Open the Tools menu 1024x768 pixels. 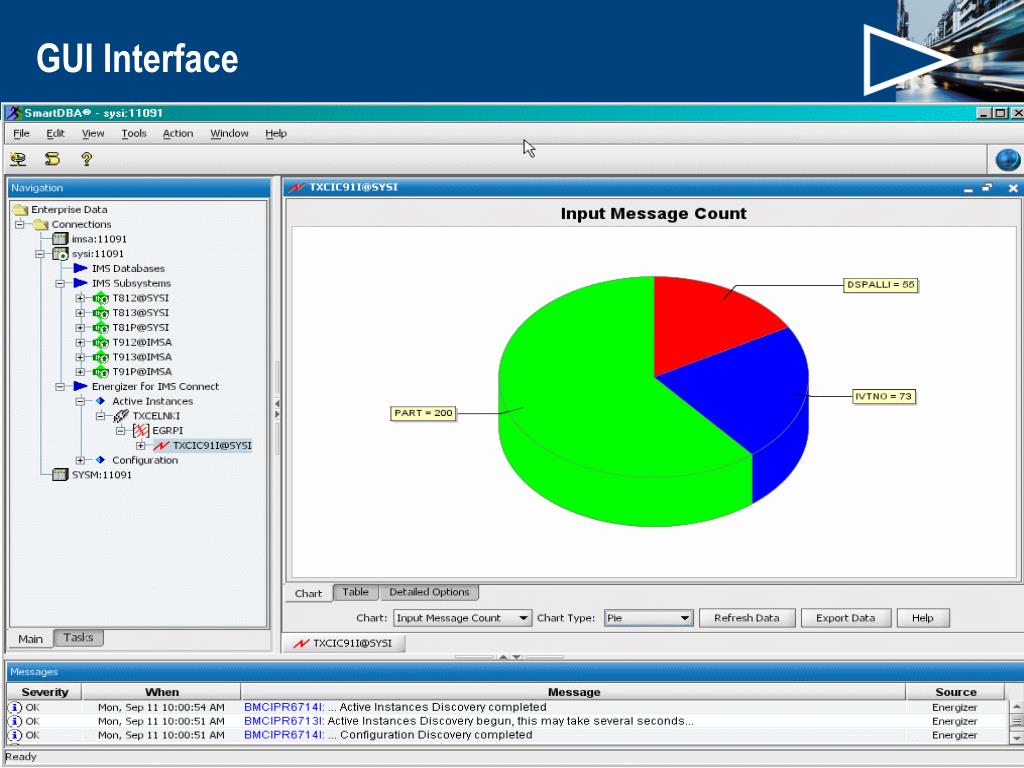(134, 133)
